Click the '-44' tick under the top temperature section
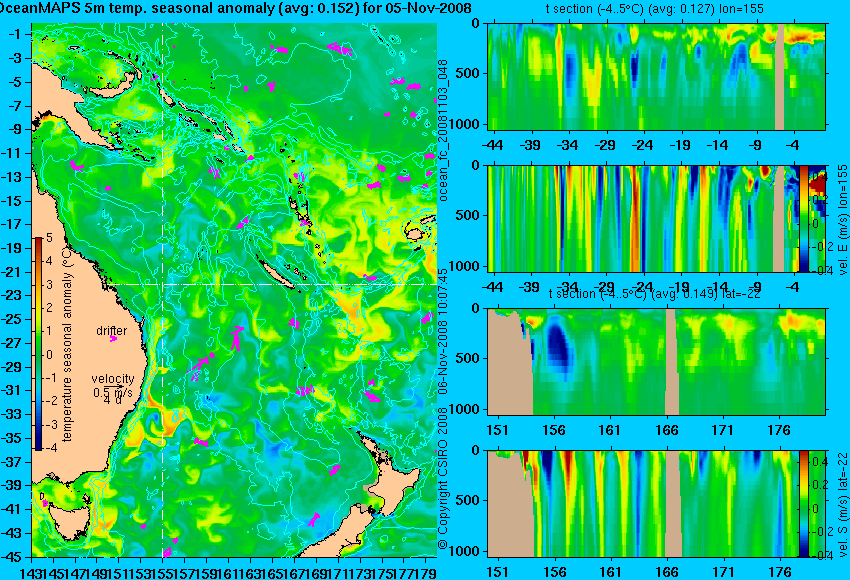 coord(492,145)
